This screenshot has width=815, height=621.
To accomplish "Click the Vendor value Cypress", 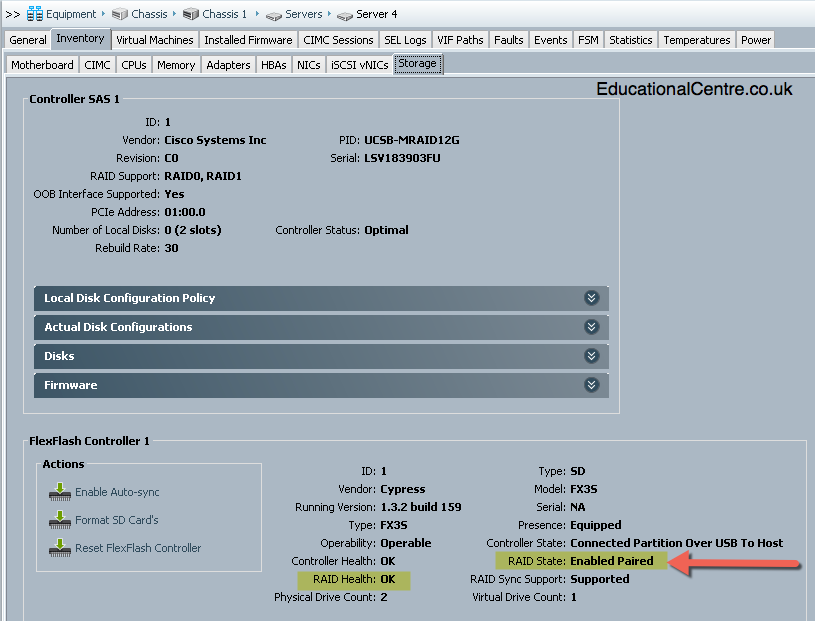I will click(403, 490).
